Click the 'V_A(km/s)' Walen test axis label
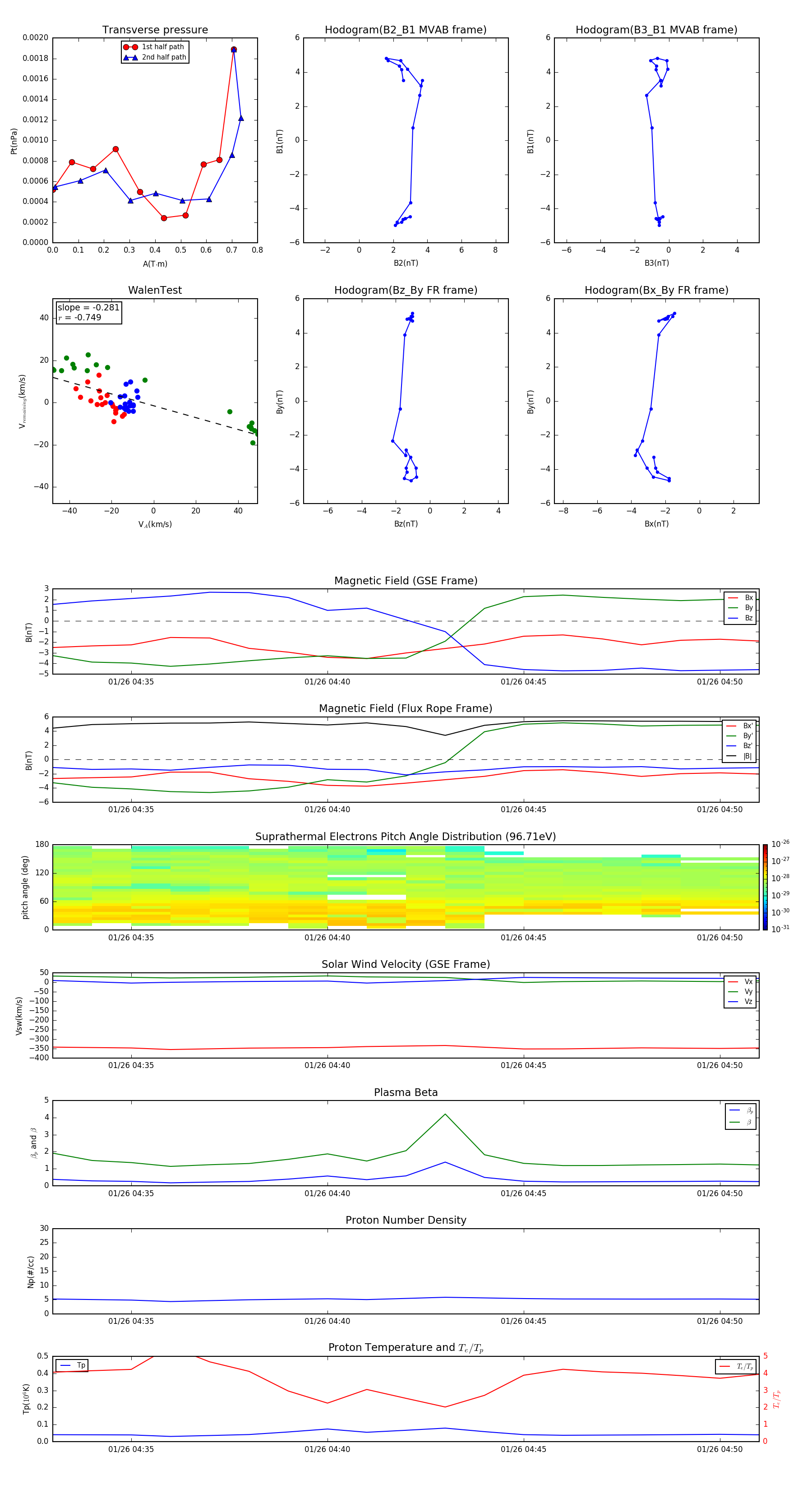The height and width of the screenshot is (1489, 812). [155, 524]
